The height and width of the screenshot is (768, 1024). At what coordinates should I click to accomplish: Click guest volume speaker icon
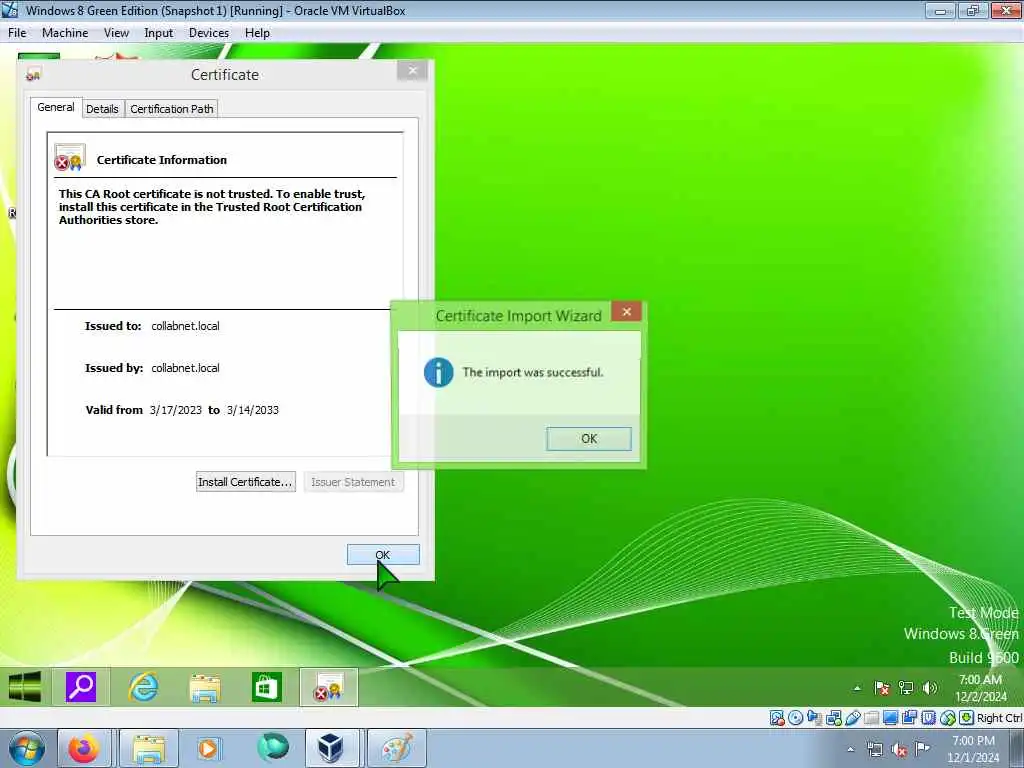pyautogui.click(x=930, y=688)
